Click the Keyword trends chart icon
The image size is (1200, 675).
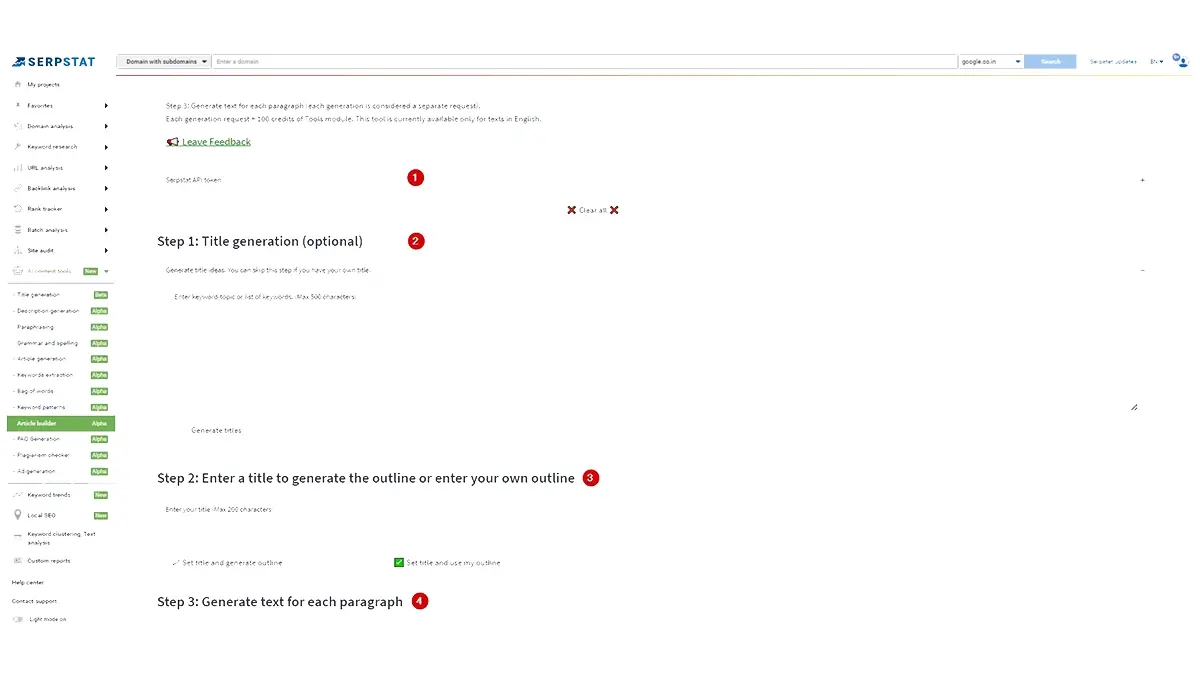[18, 495]
